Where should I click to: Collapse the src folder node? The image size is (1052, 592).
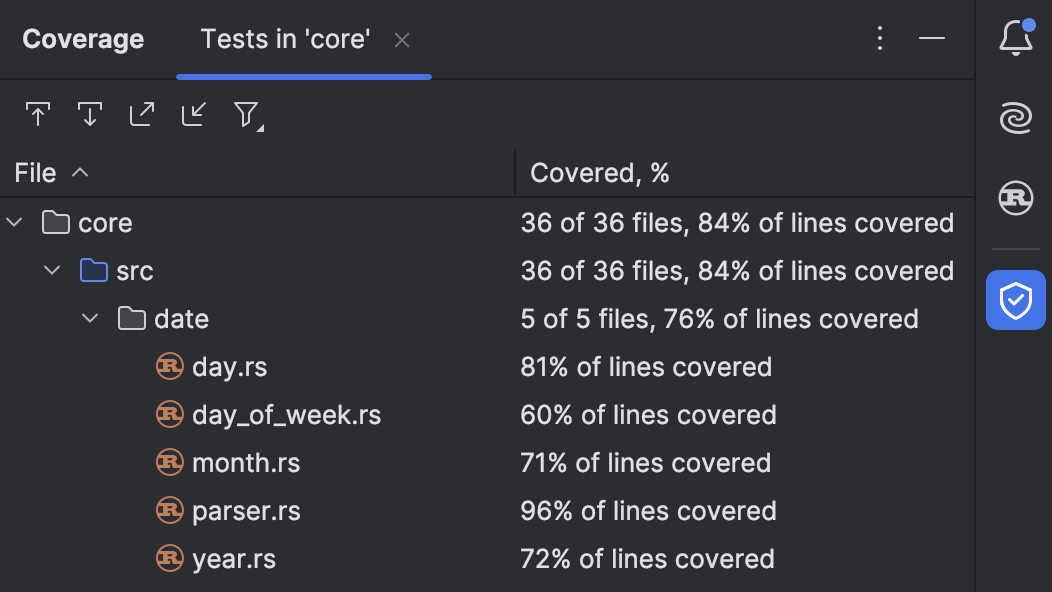(x=52, y=270)
